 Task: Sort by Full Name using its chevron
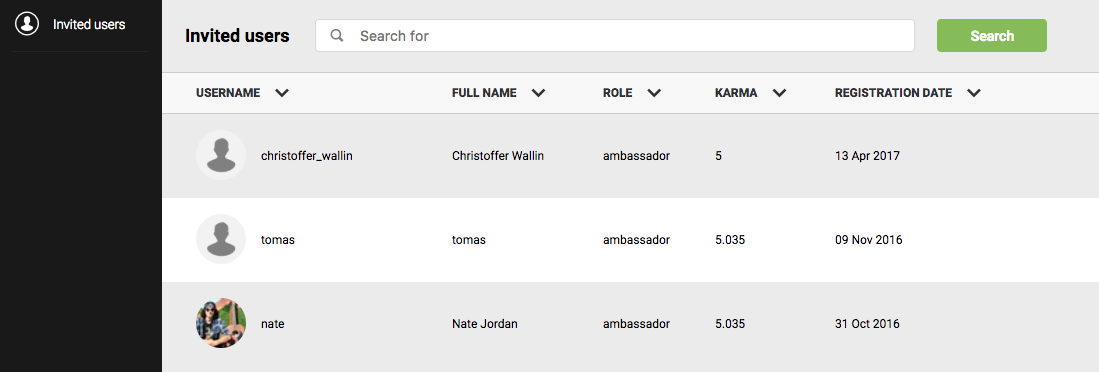coord(538,93)
